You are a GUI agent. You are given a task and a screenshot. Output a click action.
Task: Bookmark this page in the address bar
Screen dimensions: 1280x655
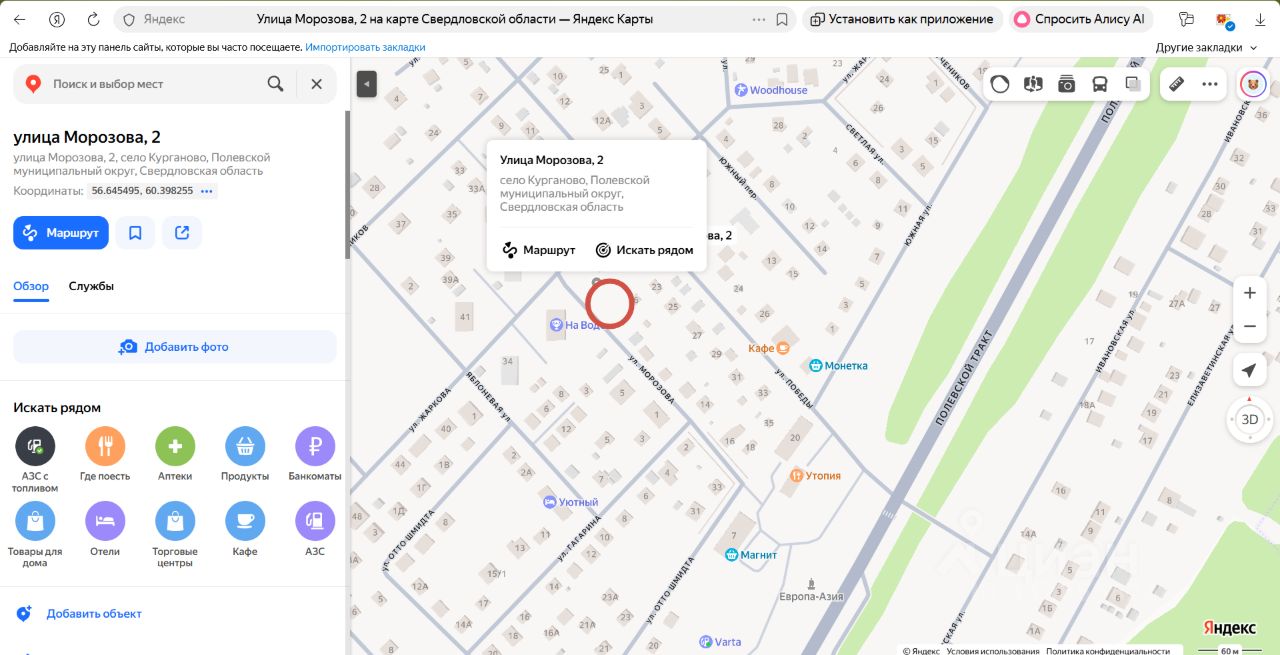click(782, 19)
